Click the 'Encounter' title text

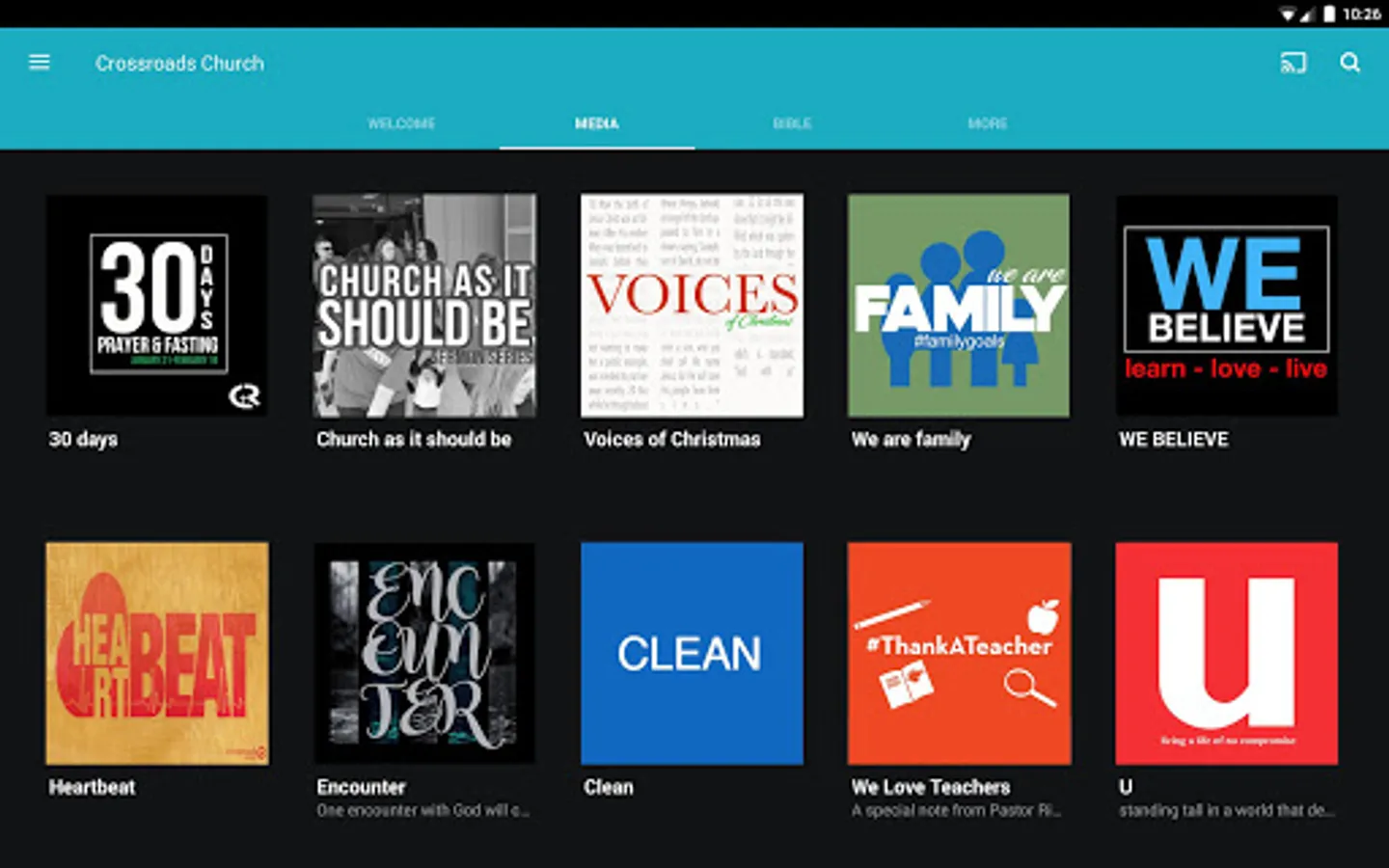click(x=361, y=787)
